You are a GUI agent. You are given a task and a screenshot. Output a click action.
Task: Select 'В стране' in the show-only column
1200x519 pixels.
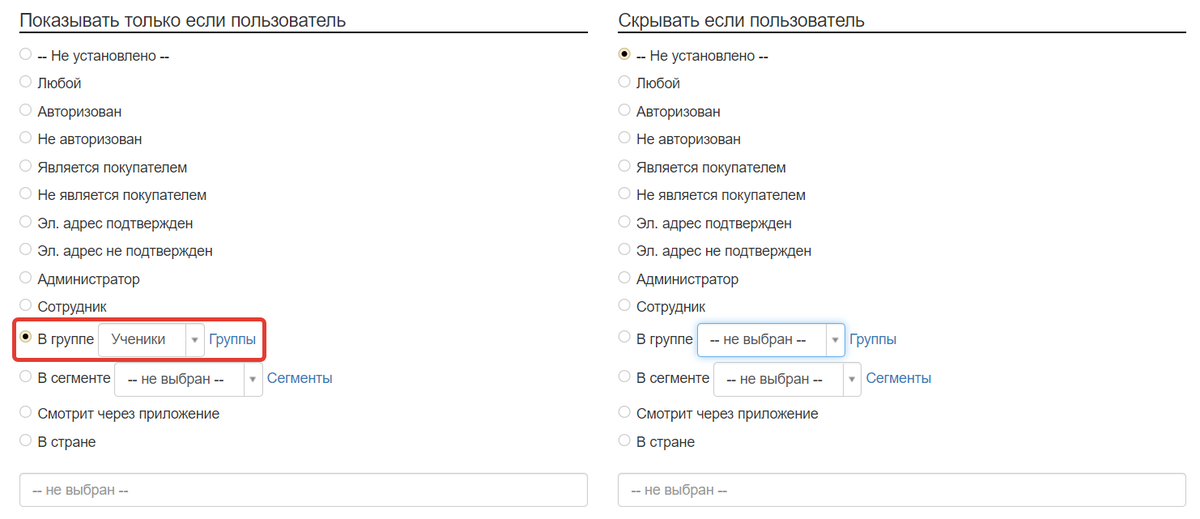(26, 440)
